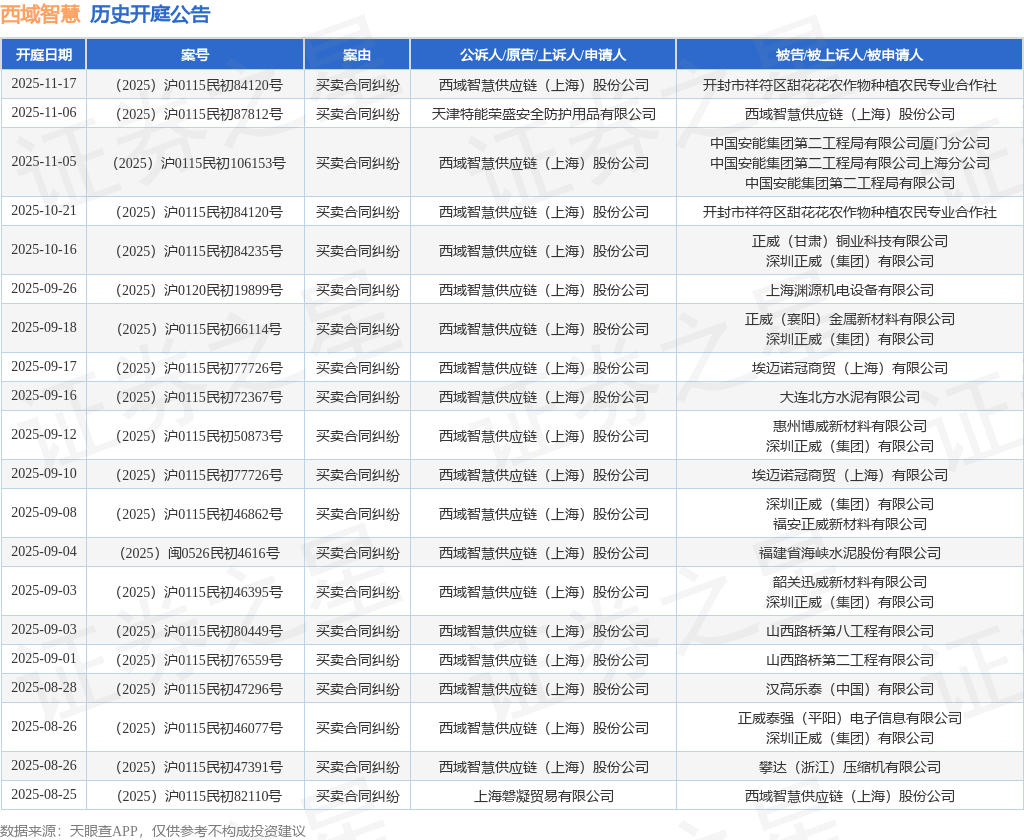Click defendant 汉高乐泰（中国）有限公司
1024x840 pixels.
pos(850,689)
